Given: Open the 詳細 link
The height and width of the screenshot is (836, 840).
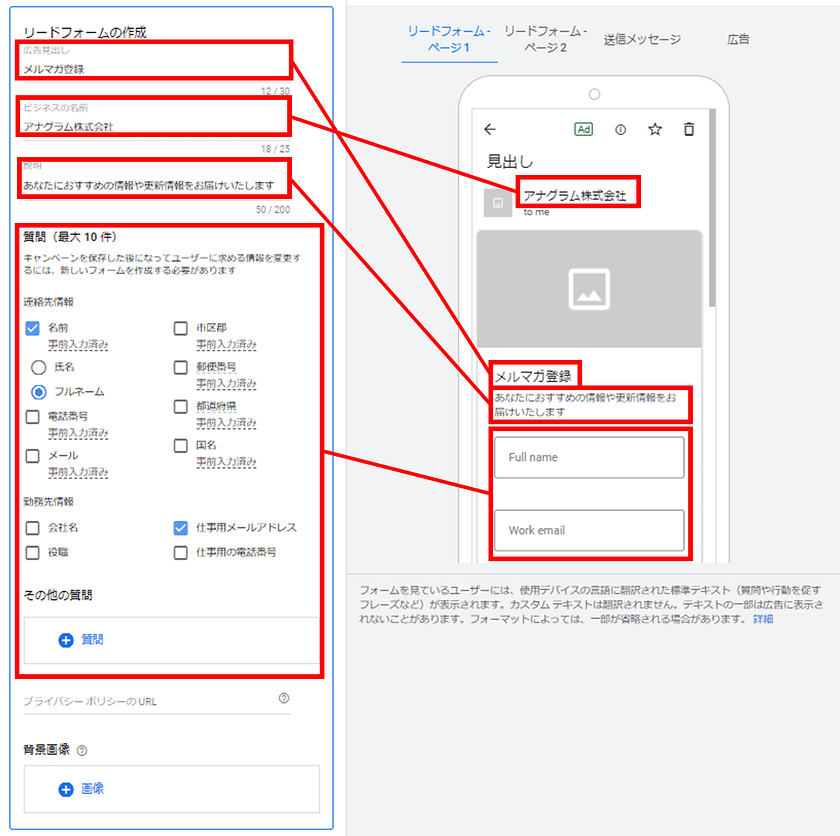Looking at the screenshot, I should tap(763, 619).
